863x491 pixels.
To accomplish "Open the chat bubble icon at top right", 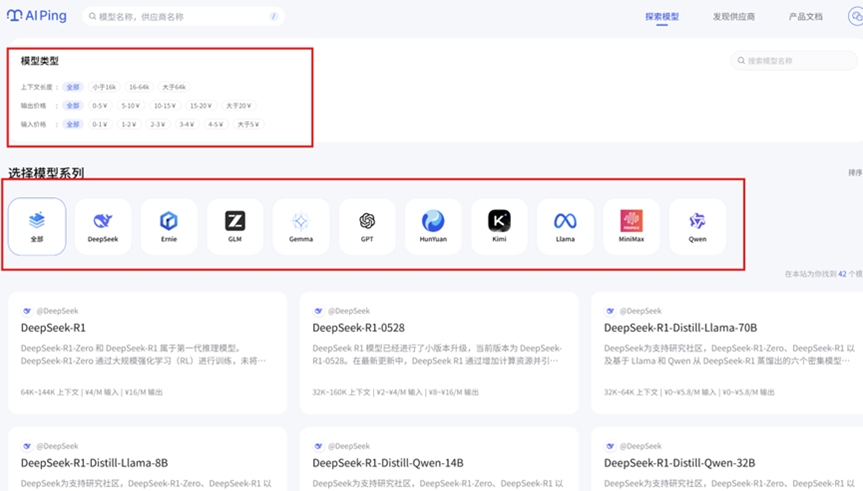I will 855,17.
